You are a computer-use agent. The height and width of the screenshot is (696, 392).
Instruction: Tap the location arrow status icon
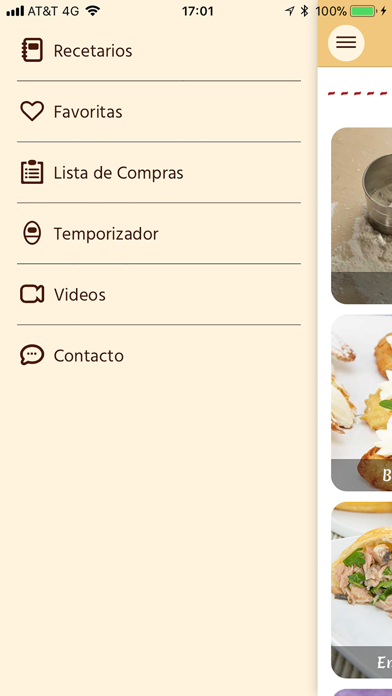290,11
